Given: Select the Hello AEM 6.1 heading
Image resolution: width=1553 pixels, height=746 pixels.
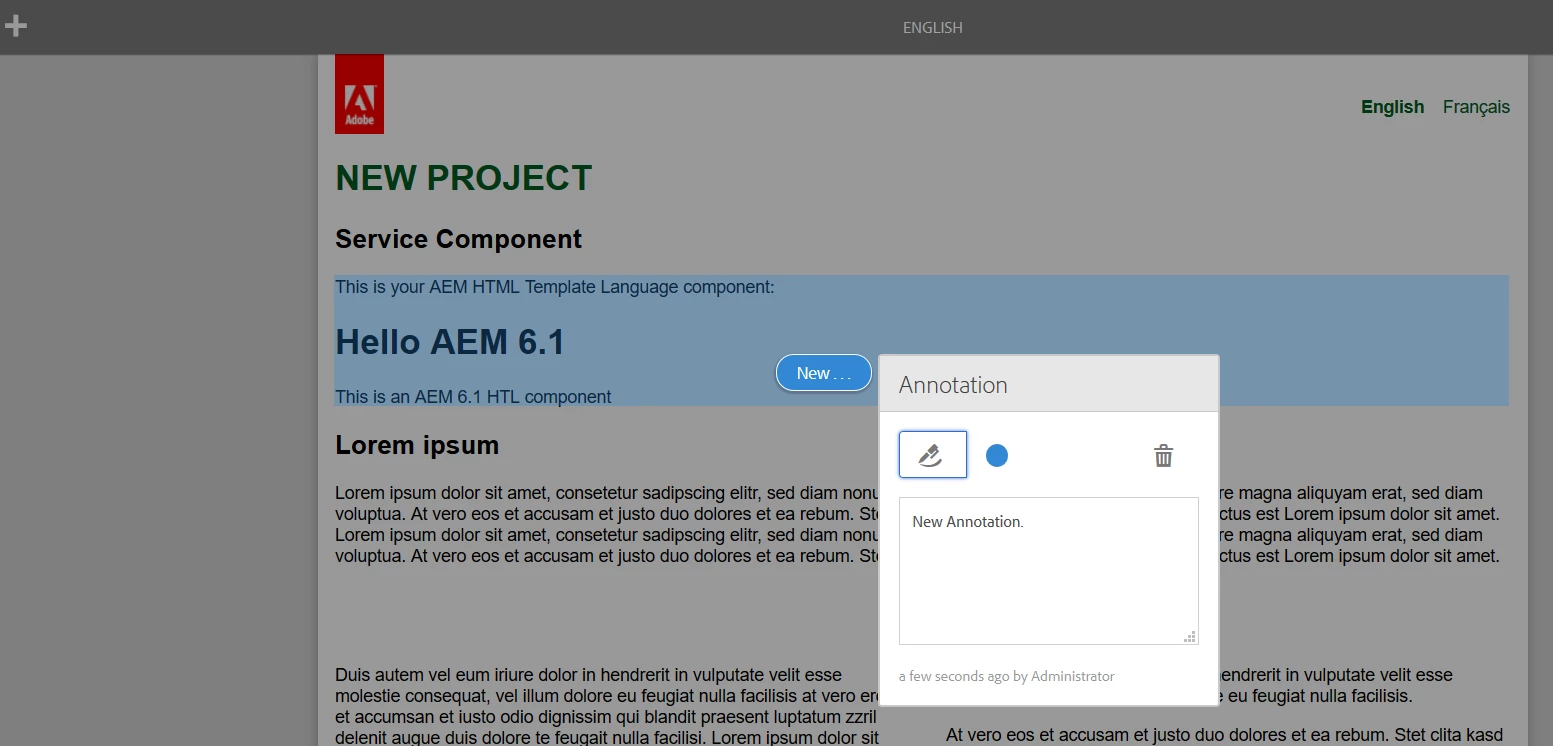Looking at the screenshot, I should pos(450,342).
